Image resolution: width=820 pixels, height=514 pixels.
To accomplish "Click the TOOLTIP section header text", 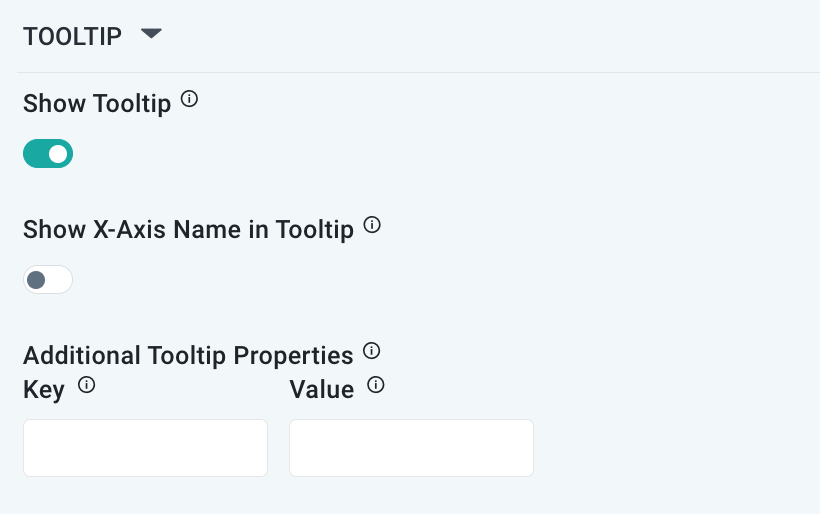I will click(x=72, y=37).
